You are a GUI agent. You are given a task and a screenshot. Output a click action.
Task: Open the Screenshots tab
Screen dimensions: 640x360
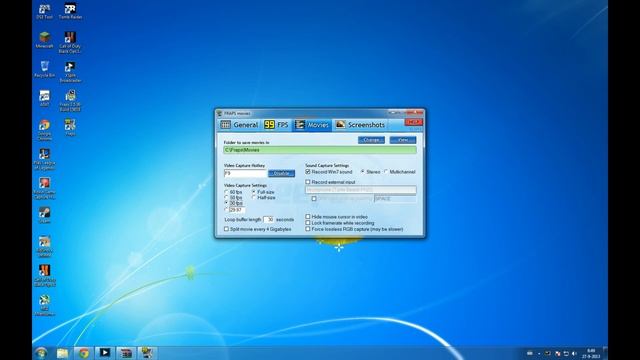click(360, 125)
